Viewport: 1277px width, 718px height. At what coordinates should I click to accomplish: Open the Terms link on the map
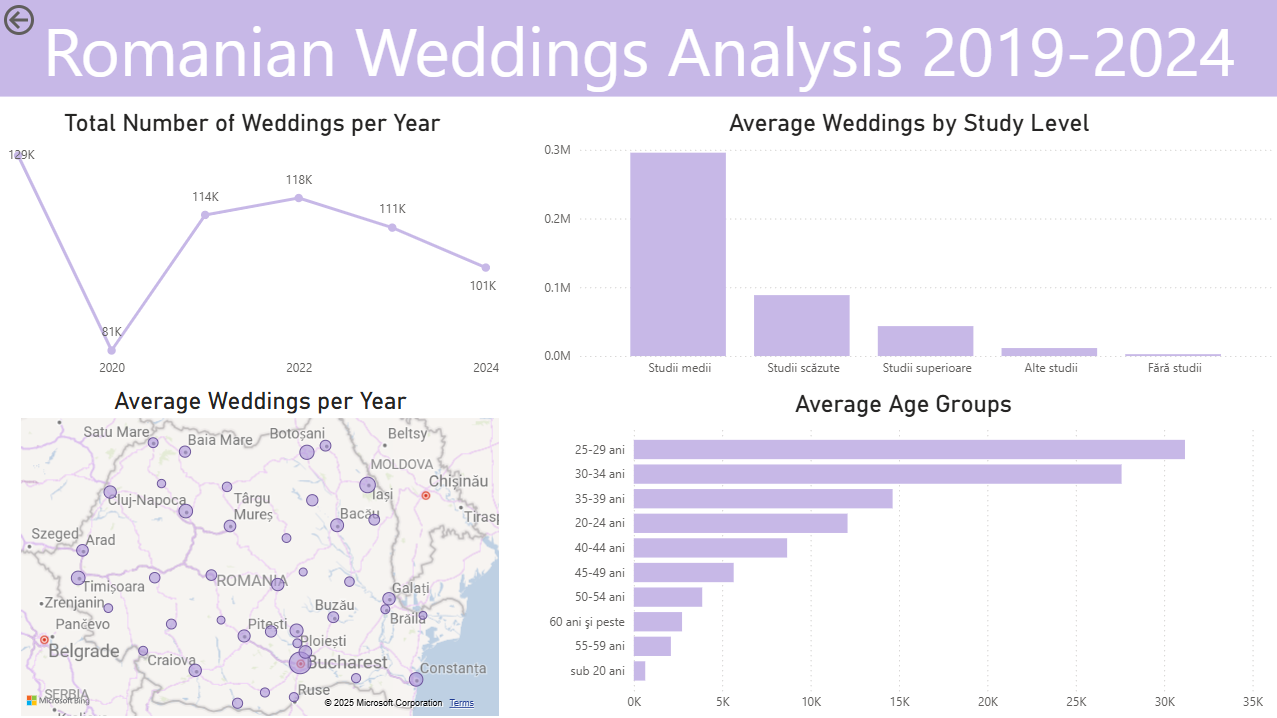[461, 703]
